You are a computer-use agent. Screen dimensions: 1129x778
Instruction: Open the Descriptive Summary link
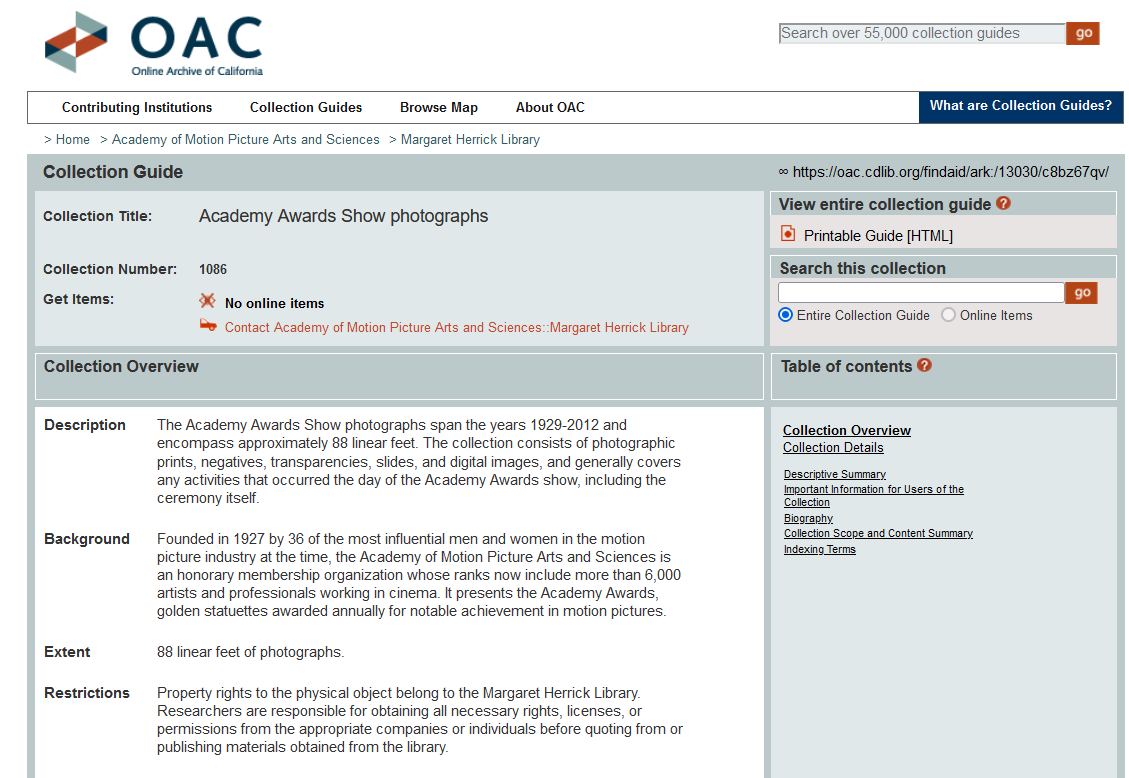pyautogui.click(x=835, y=474)
